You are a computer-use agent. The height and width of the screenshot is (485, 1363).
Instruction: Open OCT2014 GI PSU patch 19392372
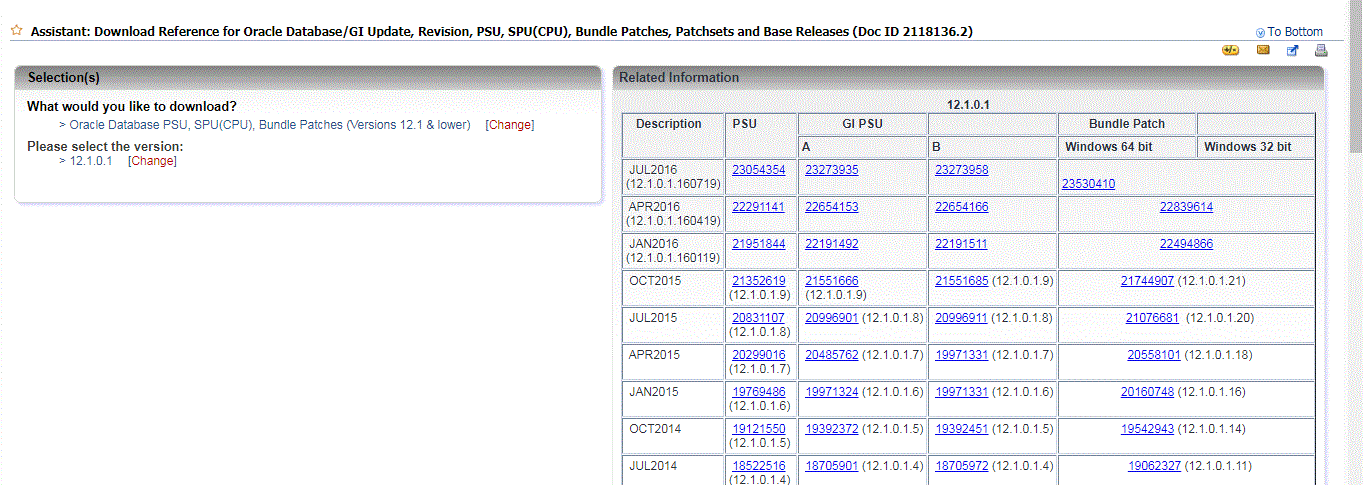pyautogui.click(x=832, y=429)
